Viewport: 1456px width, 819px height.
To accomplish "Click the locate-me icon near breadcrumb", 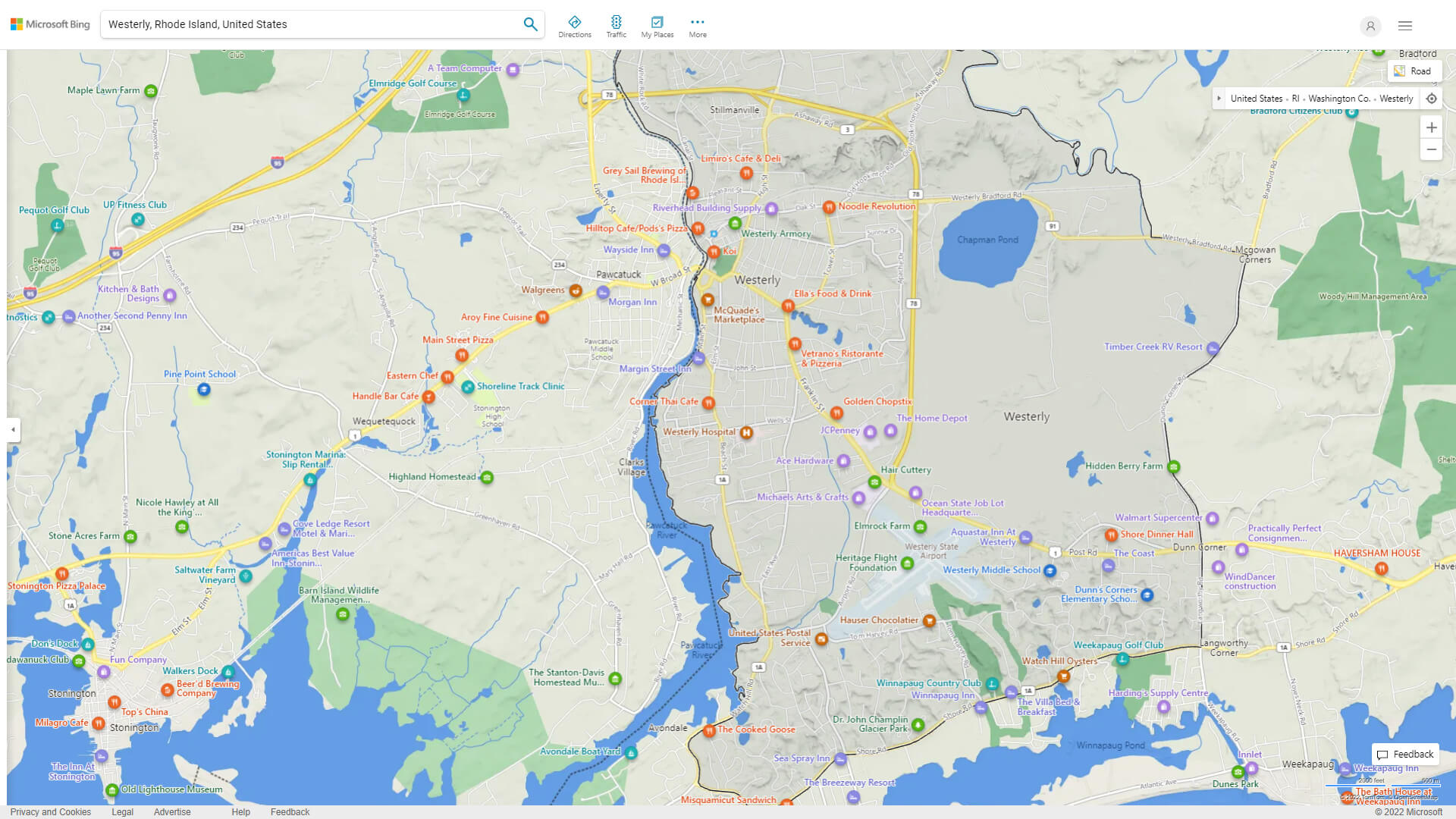I will coord(1432,99).
